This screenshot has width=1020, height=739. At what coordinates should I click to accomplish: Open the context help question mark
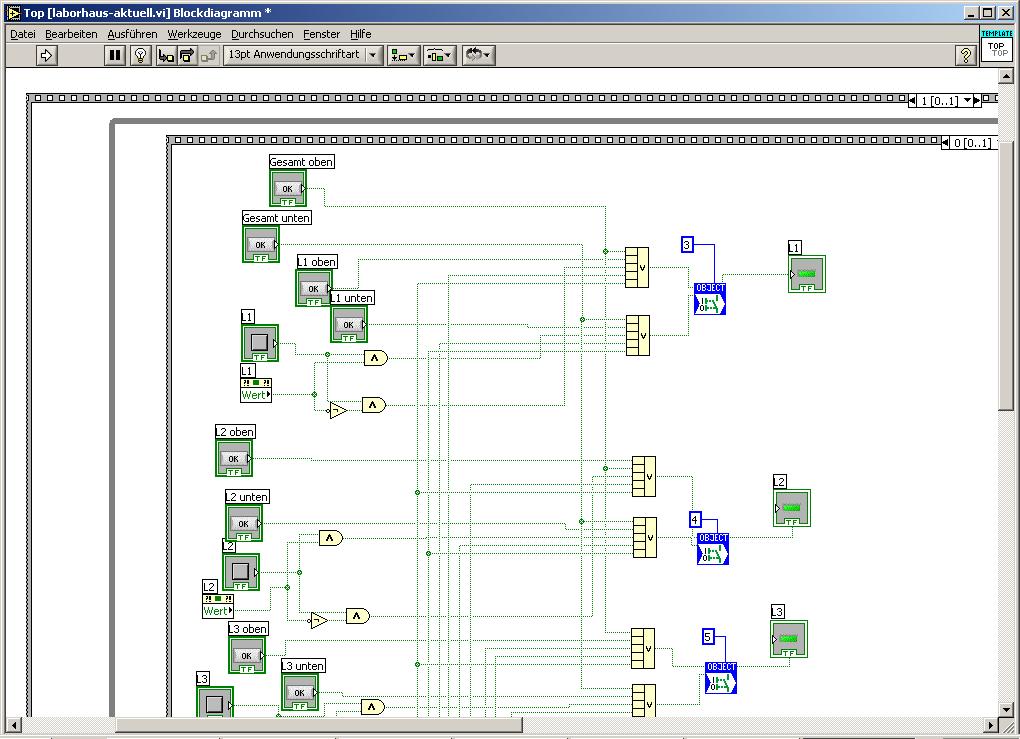click(x=965, y=55)
